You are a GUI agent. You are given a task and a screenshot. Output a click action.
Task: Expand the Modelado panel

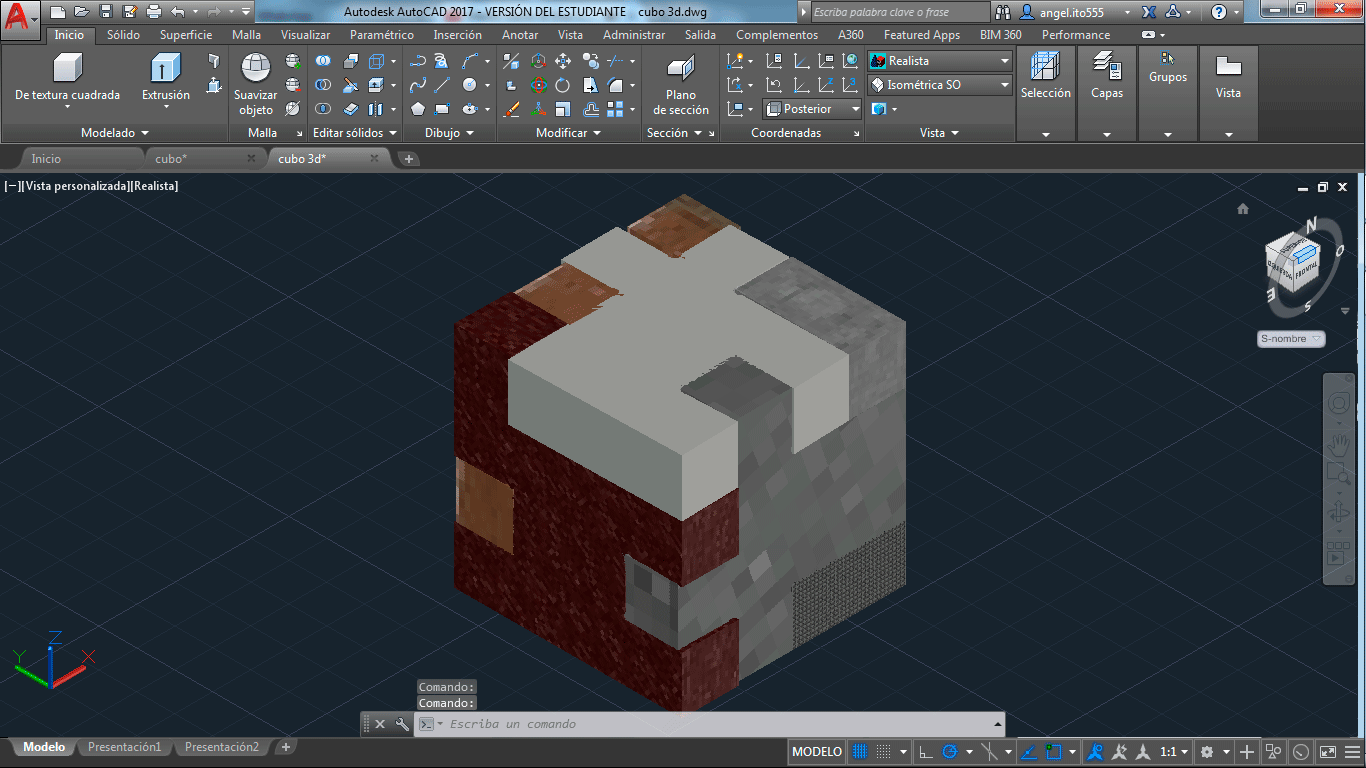tap(114, 132)
